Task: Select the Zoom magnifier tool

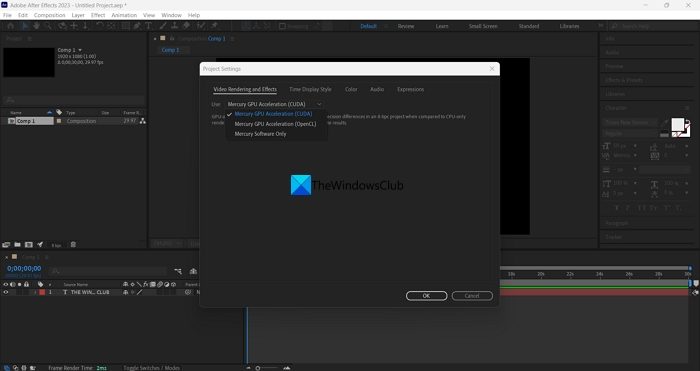Action: point(47,26)
